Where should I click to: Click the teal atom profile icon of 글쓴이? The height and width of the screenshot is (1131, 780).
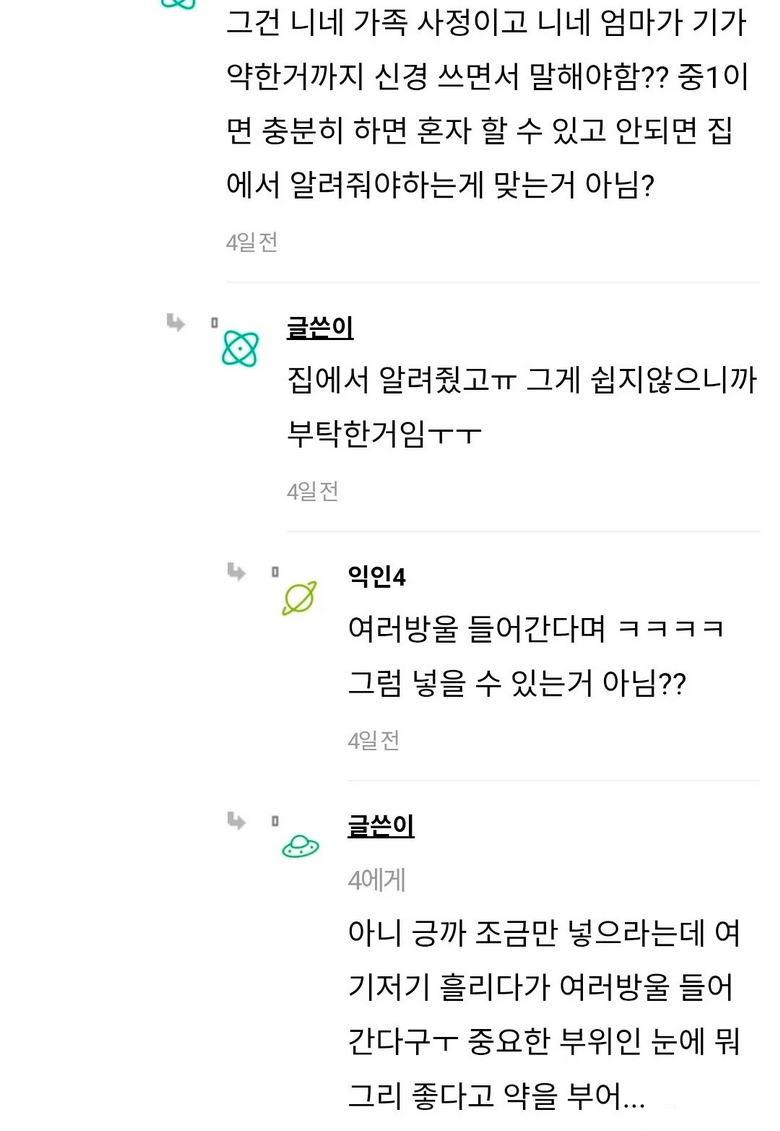[x=239, y=349]
